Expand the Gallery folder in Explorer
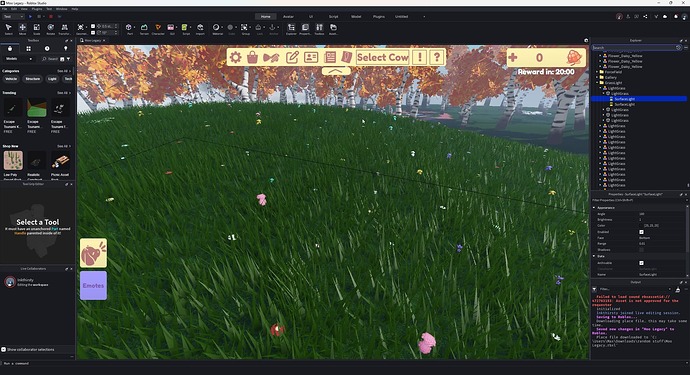Viewport: 690px width, 375px height. tap(597, 77)
